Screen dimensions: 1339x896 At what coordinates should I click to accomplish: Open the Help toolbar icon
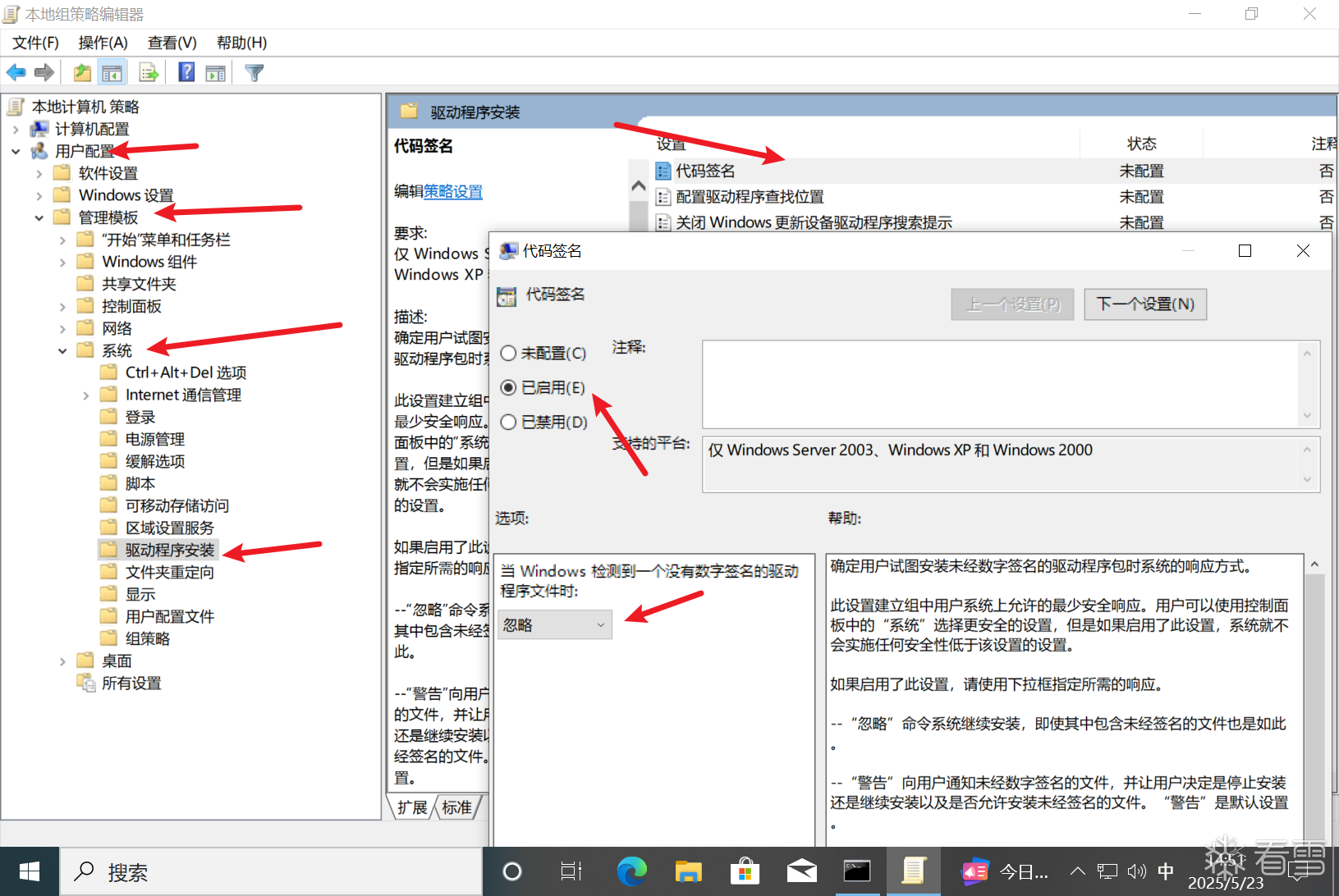click(187, 73)
